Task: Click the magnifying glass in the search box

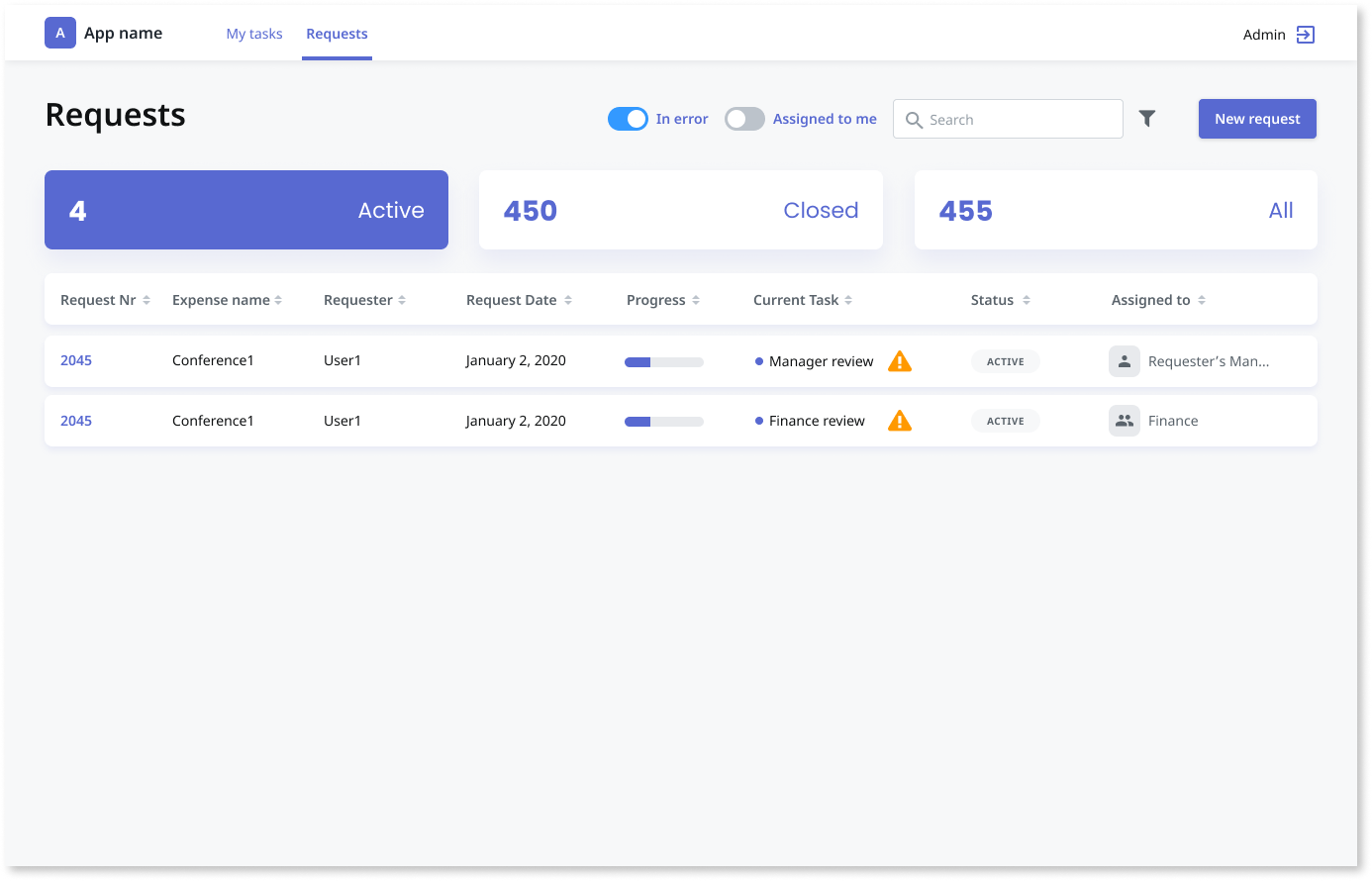Action: click(x=914, y=119)
